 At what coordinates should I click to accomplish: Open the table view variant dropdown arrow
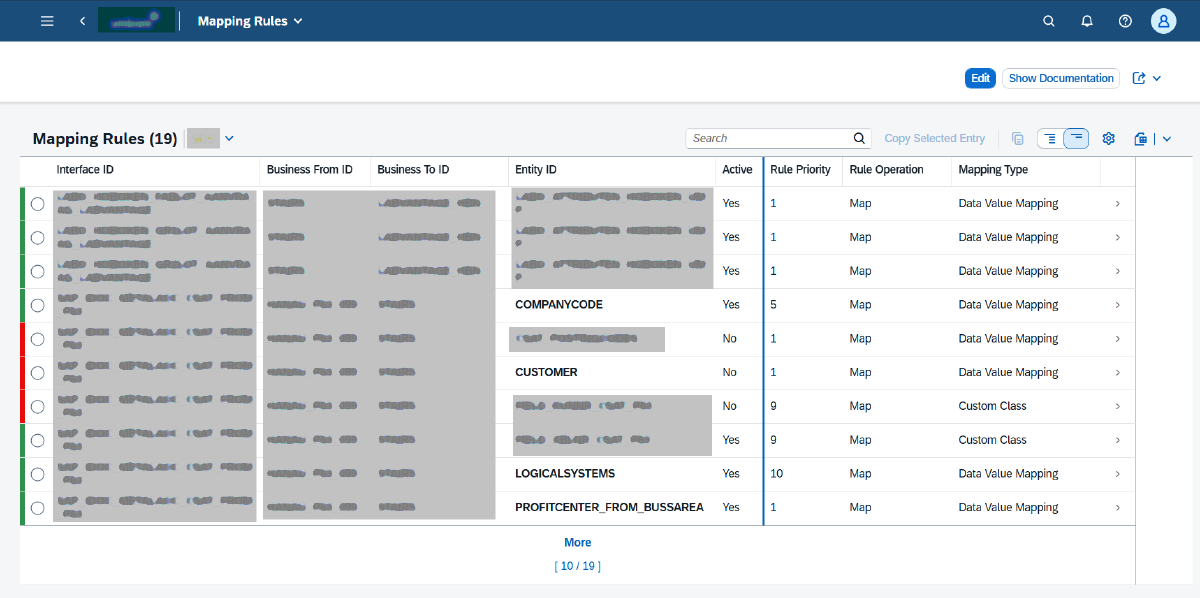coord(229,139)
